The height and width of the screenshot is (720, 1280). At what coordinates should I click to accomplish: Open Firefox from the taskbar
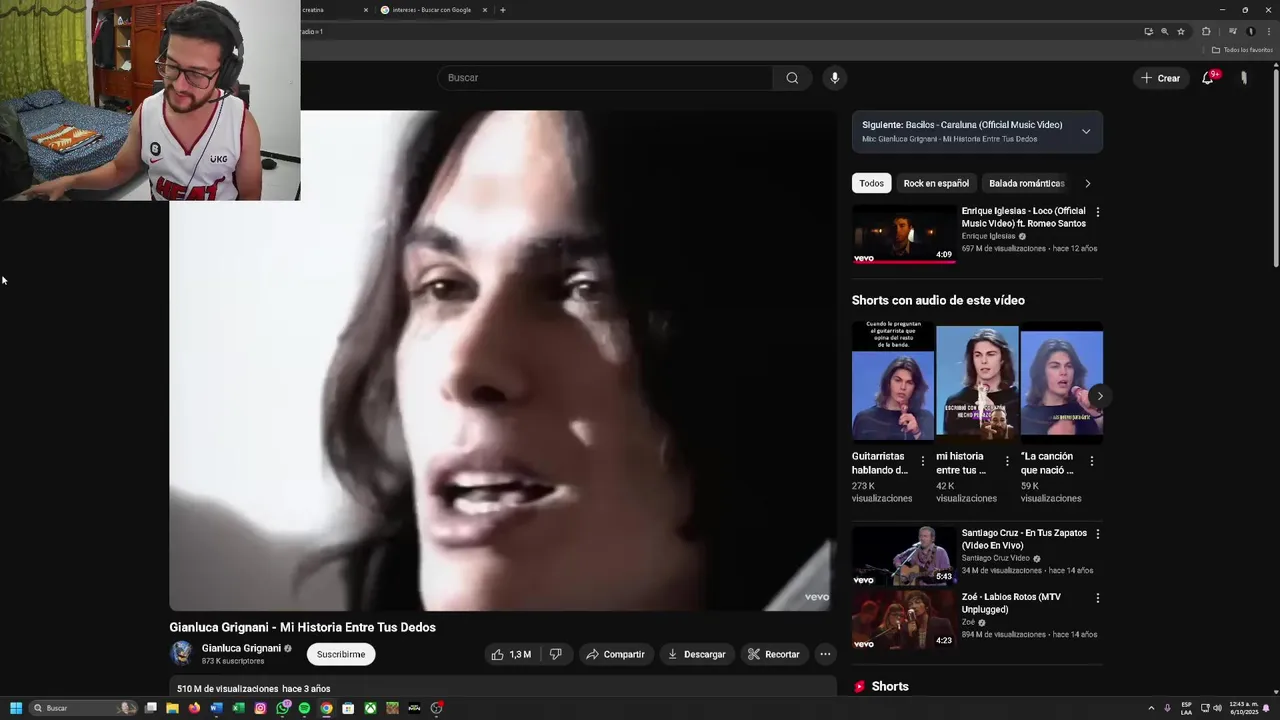tap(194, 708)
